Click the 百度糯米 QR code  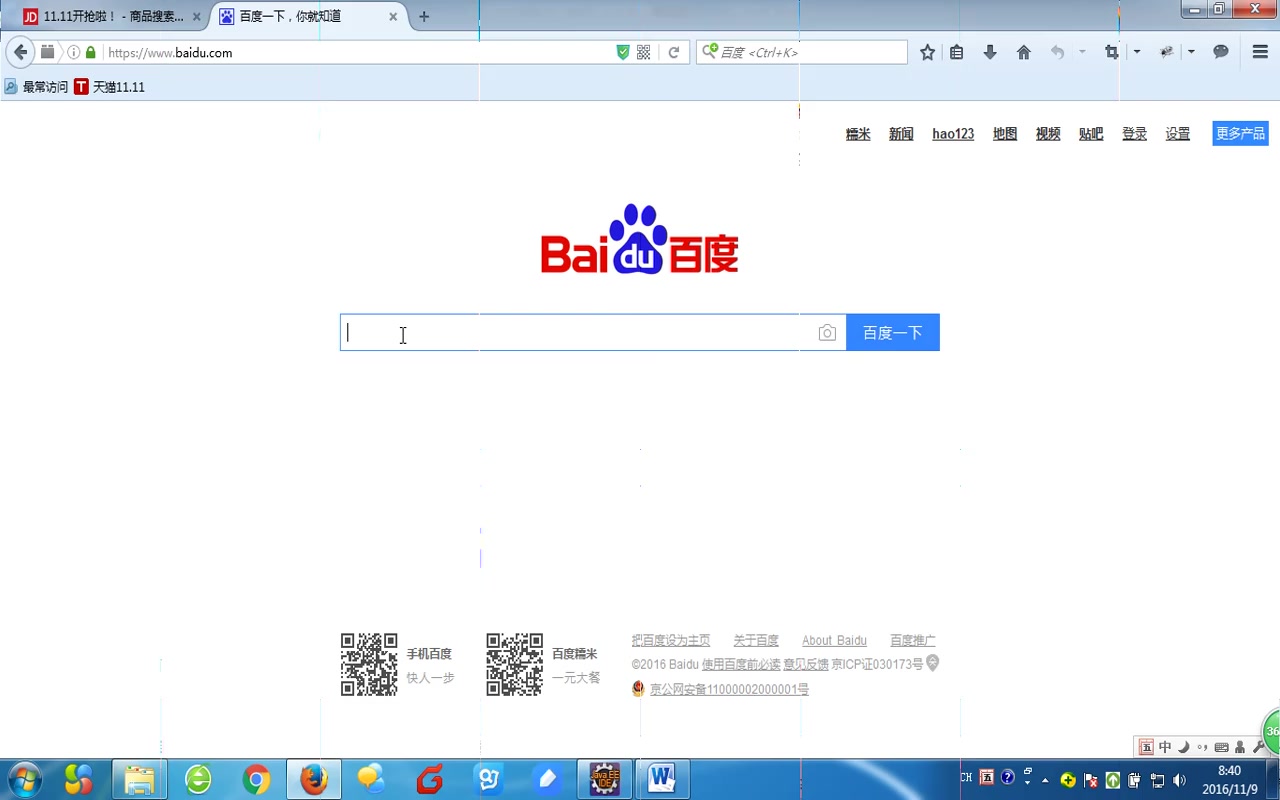[x=515, y=664]
